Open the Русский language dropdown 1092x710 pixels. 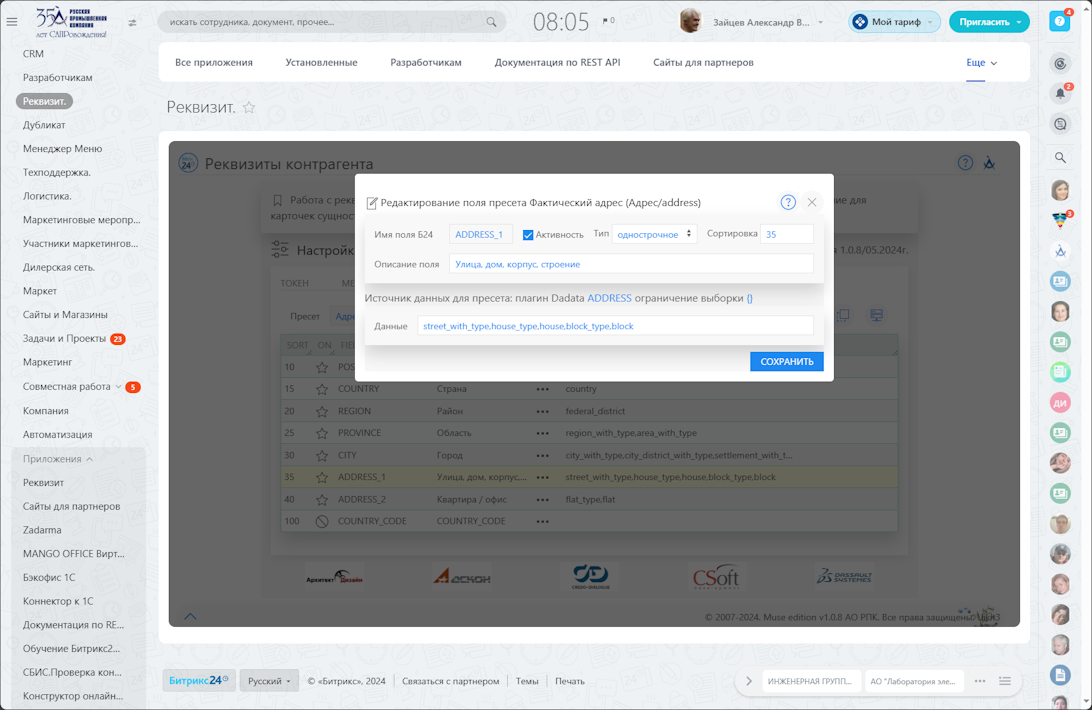point(269,681)
